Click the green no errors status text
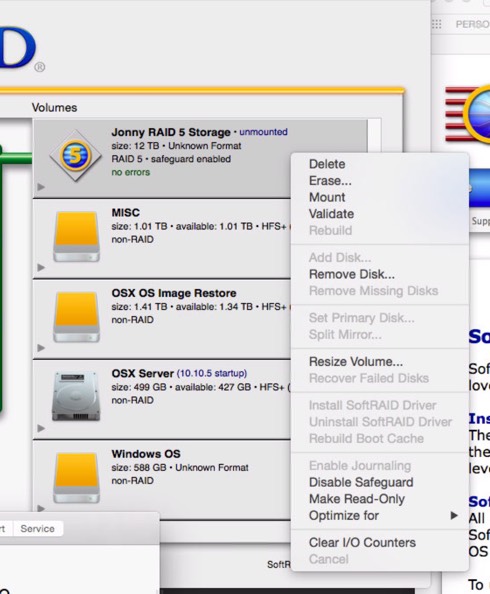Viewport: 490px width, 594px height. click(131, 172)
